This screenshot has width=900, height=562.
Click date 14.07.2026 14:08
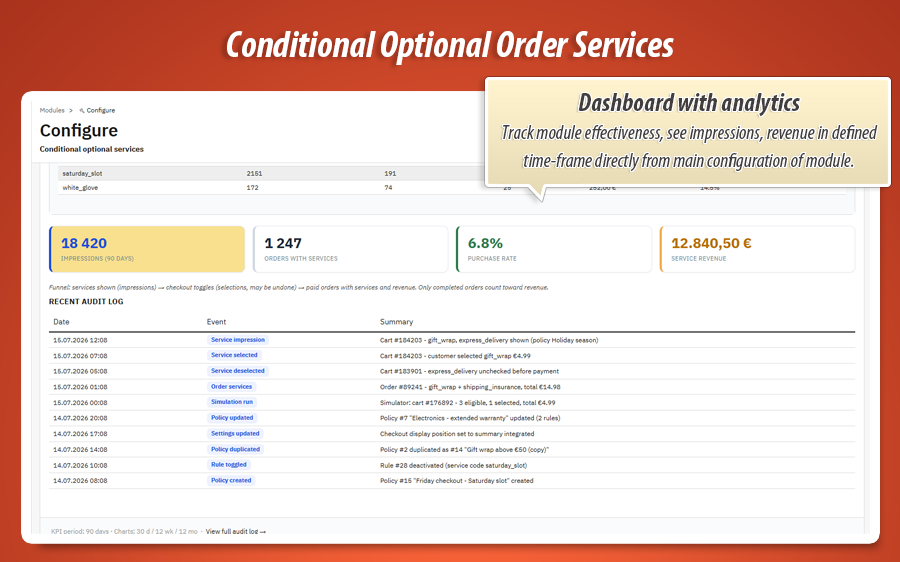tap(80, 450)
